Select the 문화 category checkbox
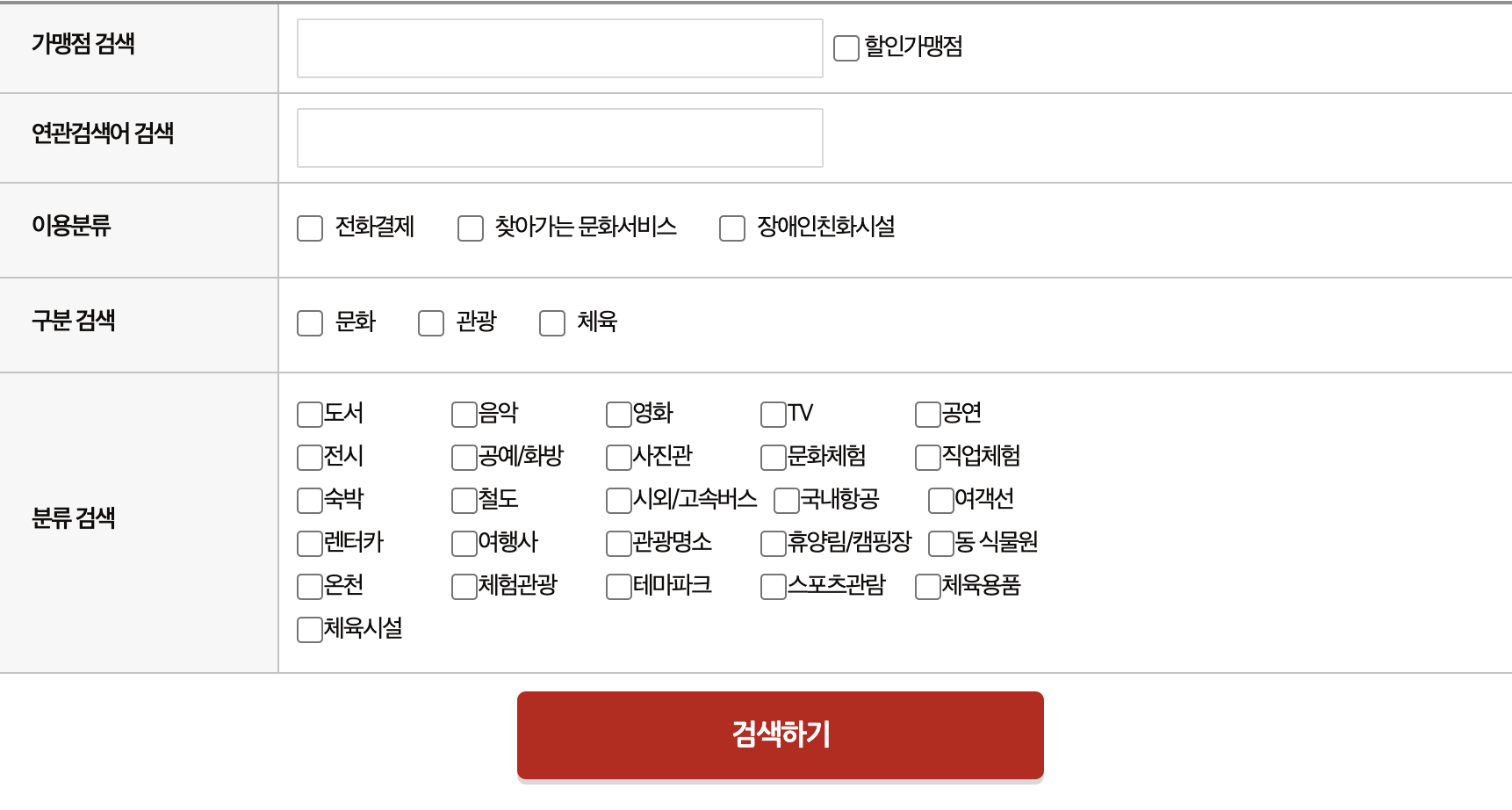 (x=309, y=323)
